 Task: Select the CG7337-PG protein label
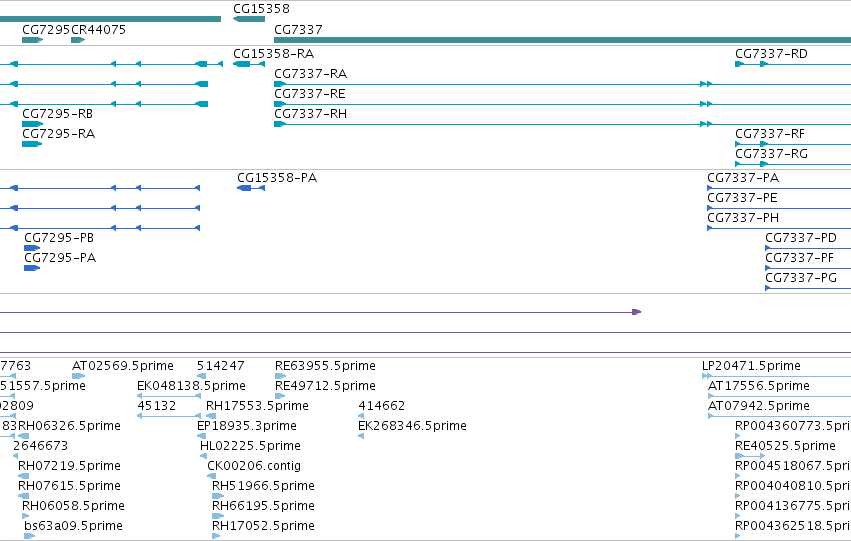point(801,278)
